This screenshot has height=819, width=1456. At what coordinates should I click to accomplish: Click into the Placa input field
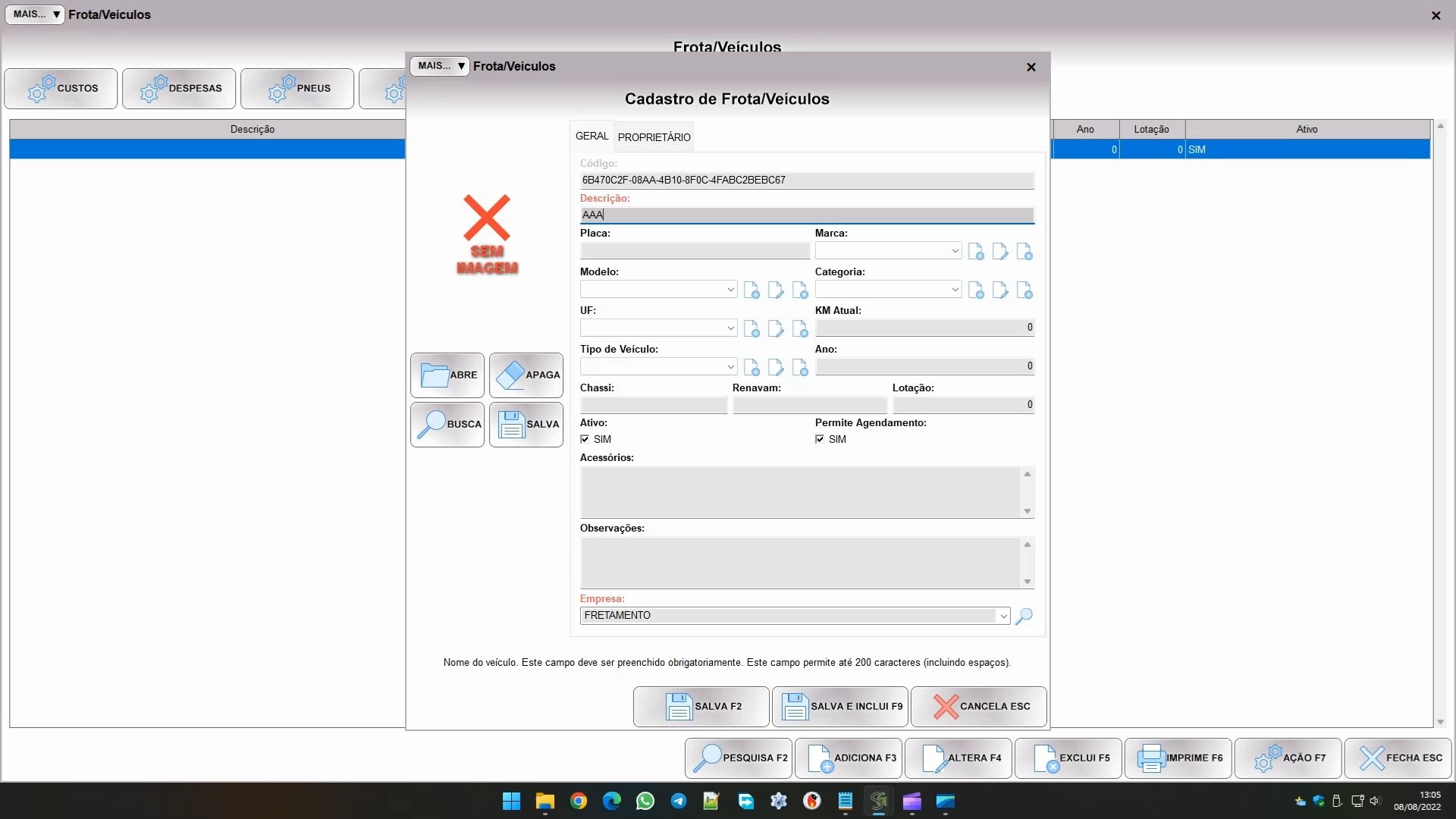[695, 251]
